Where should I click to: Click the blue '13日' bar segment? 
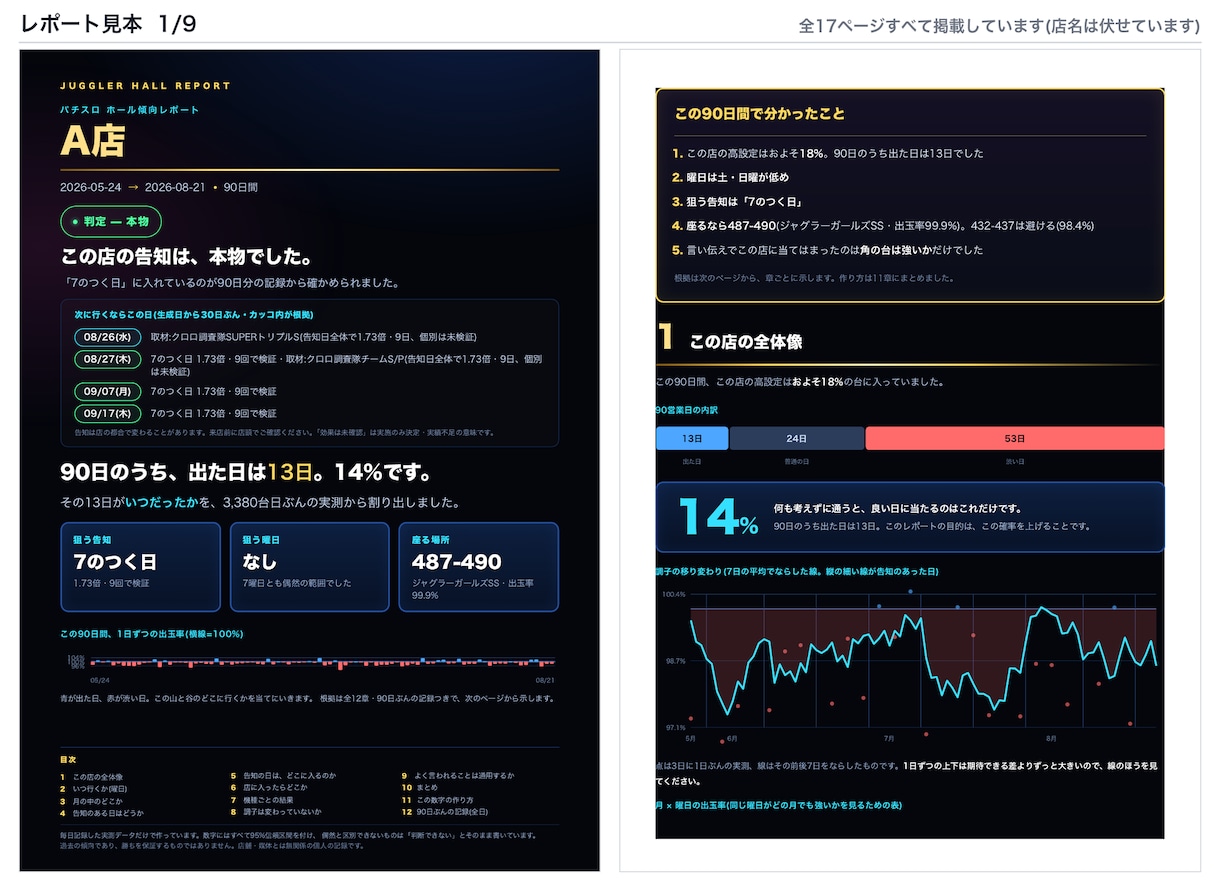(x=692, y=438)
